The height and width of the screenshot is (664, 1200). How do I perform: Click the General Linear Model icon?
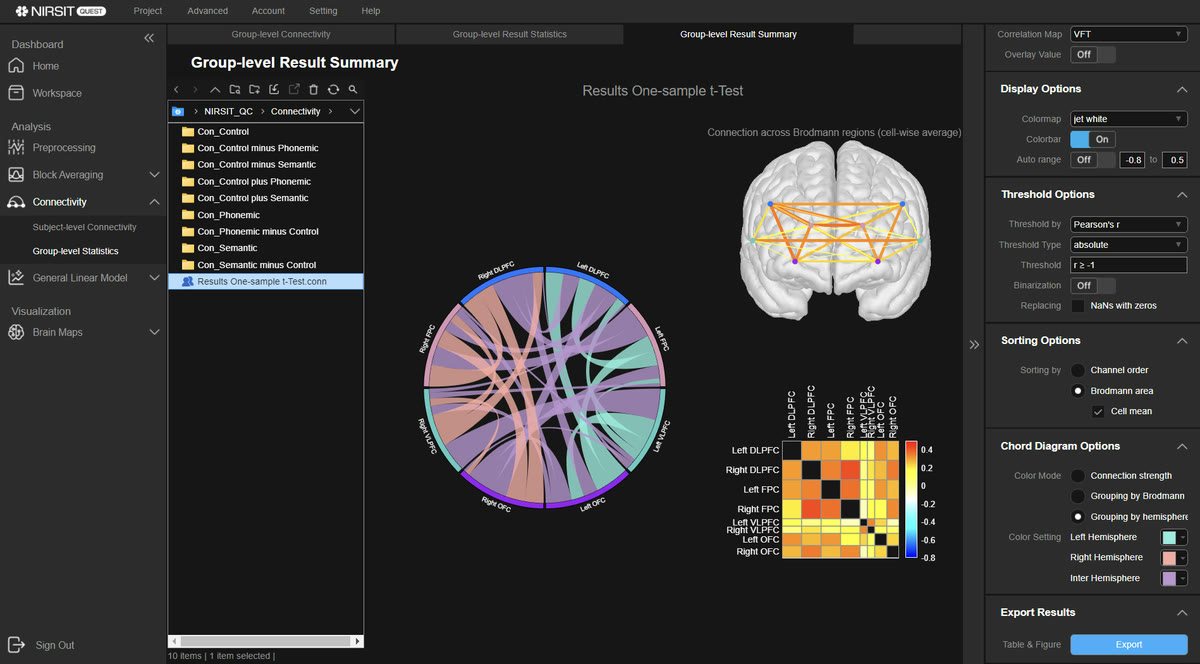click(16, 278)
